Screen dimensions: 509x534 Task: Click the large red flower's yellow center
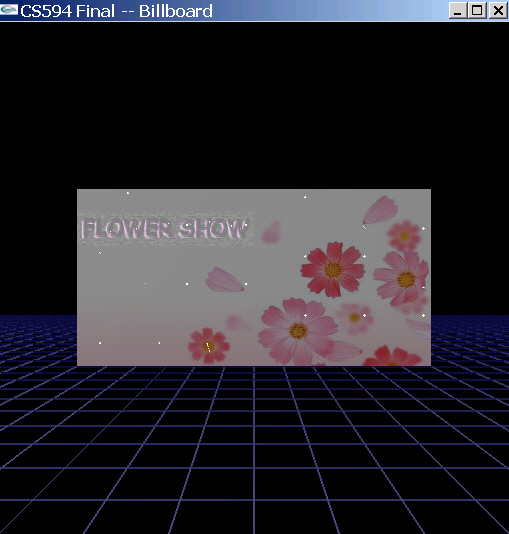click(333, 270)
